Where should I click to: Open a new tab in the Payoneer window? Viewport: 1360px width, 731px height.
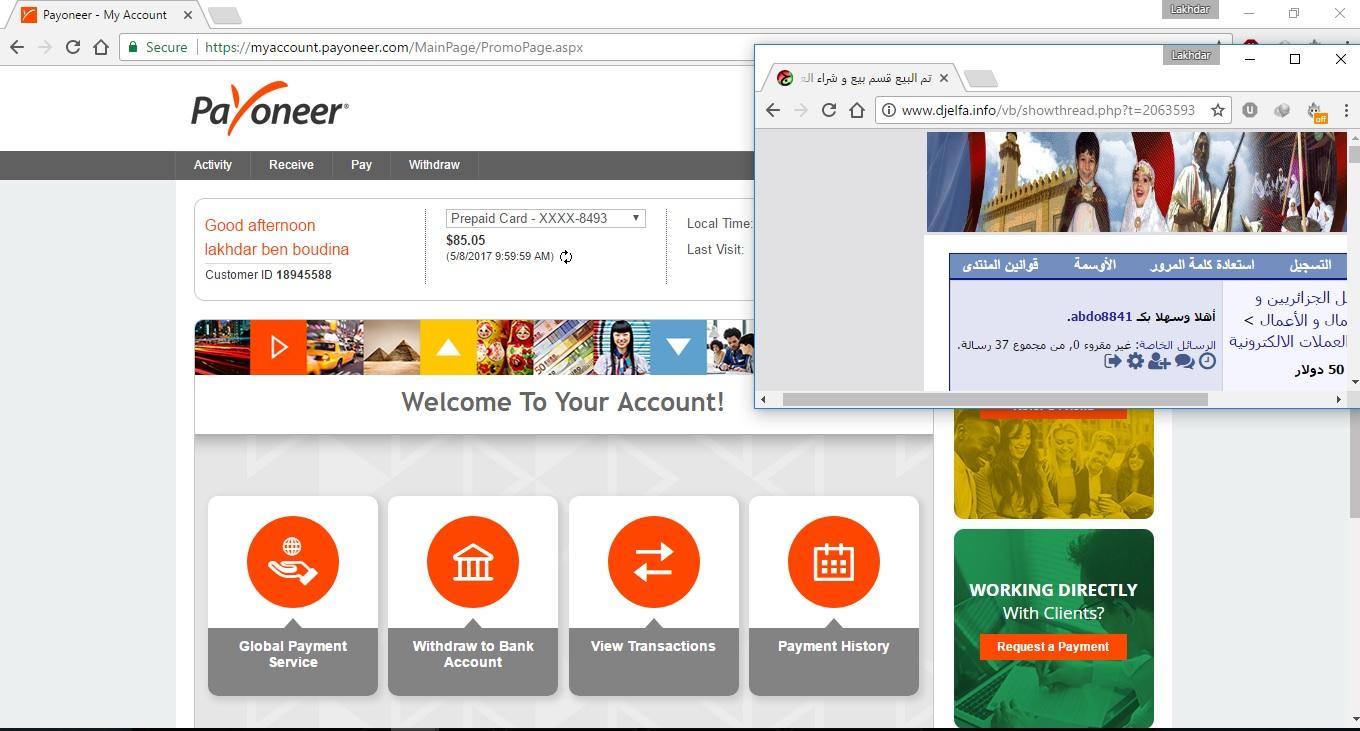(x=224, y=15)
